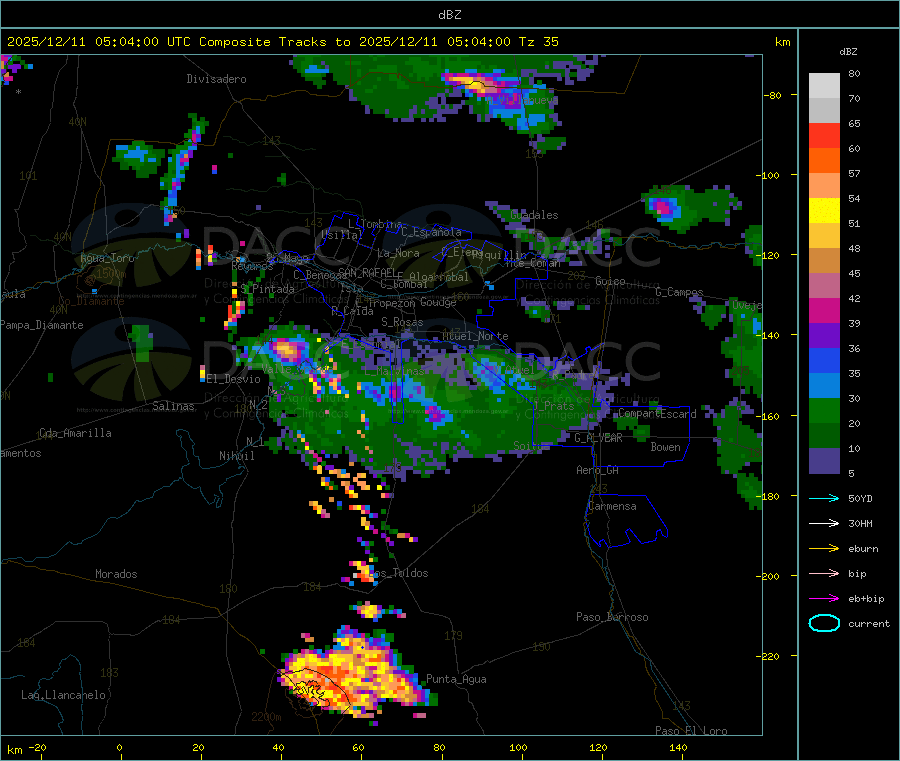Click the Cda_Amarilla label
Image resolution: width=900 pixels, height=761 pixels.
coord(75,433)
